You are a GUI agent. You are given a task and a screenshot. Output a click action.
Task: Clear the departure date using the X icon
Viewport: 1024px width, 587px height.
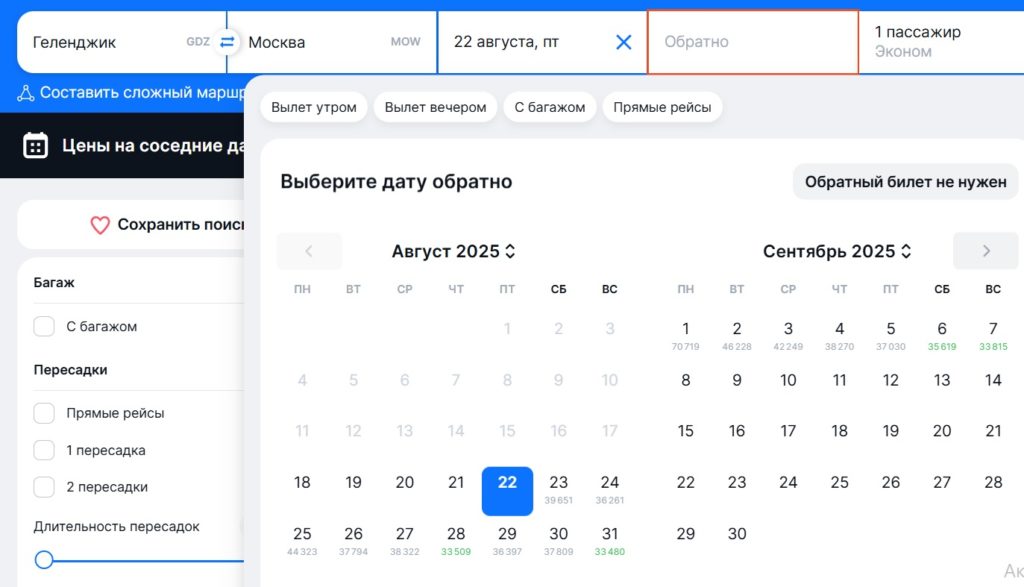pyautogui.click(x=623, y=42)
